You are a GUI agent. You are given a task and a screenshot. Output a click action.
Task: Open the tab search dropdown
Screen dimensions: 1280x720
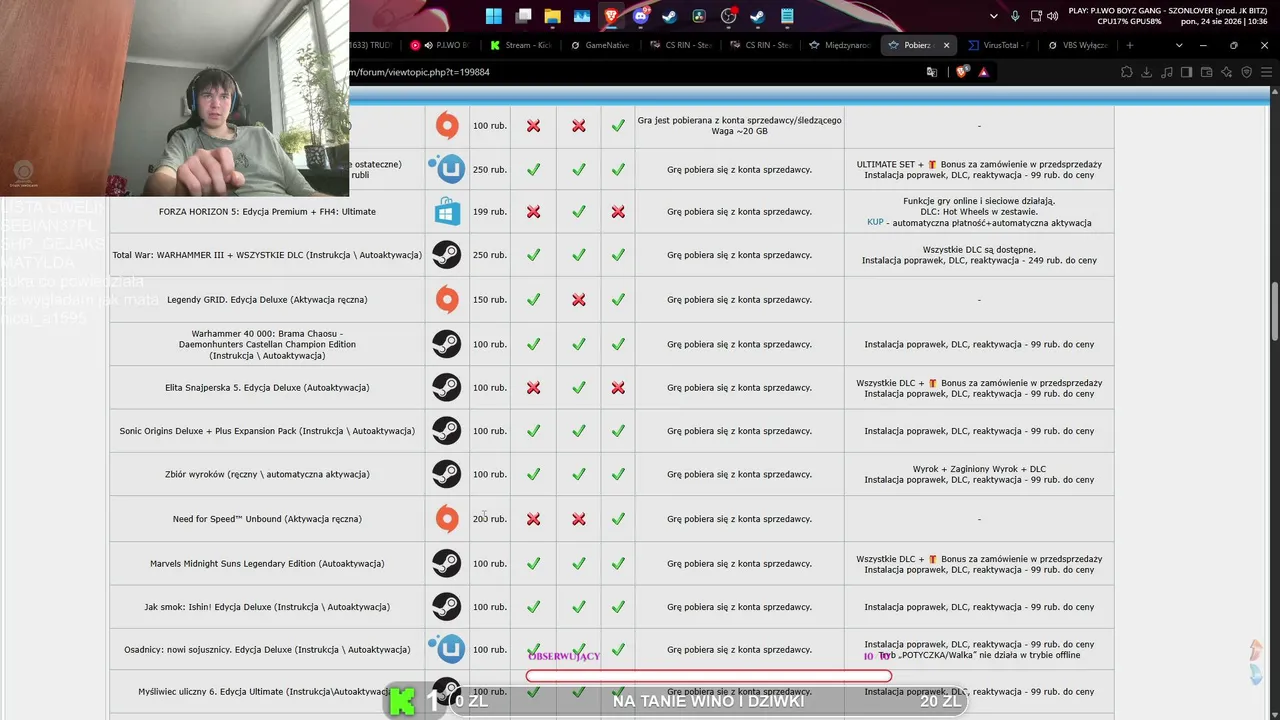(1179, 45)
